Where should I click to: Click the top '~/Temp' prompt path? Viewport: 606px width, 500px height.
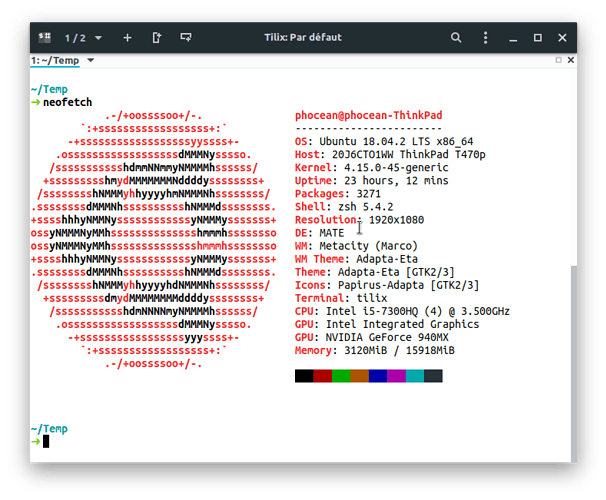[49, 89]
